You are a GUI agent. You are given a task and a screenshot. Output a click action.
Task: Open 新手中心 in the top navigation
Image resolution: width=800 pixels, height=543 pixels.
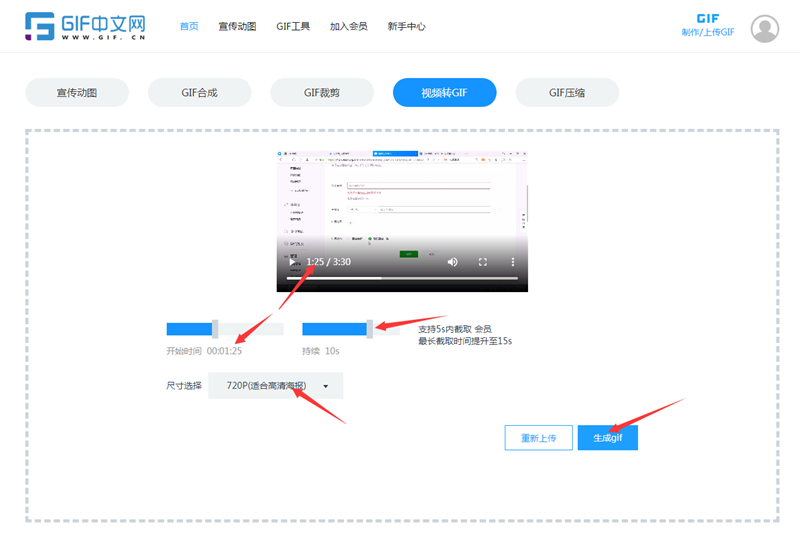pos(405,26)
